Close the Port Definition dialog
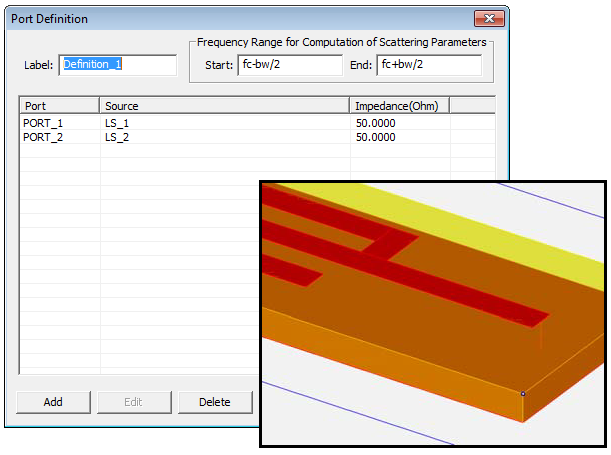 [487, 19]
